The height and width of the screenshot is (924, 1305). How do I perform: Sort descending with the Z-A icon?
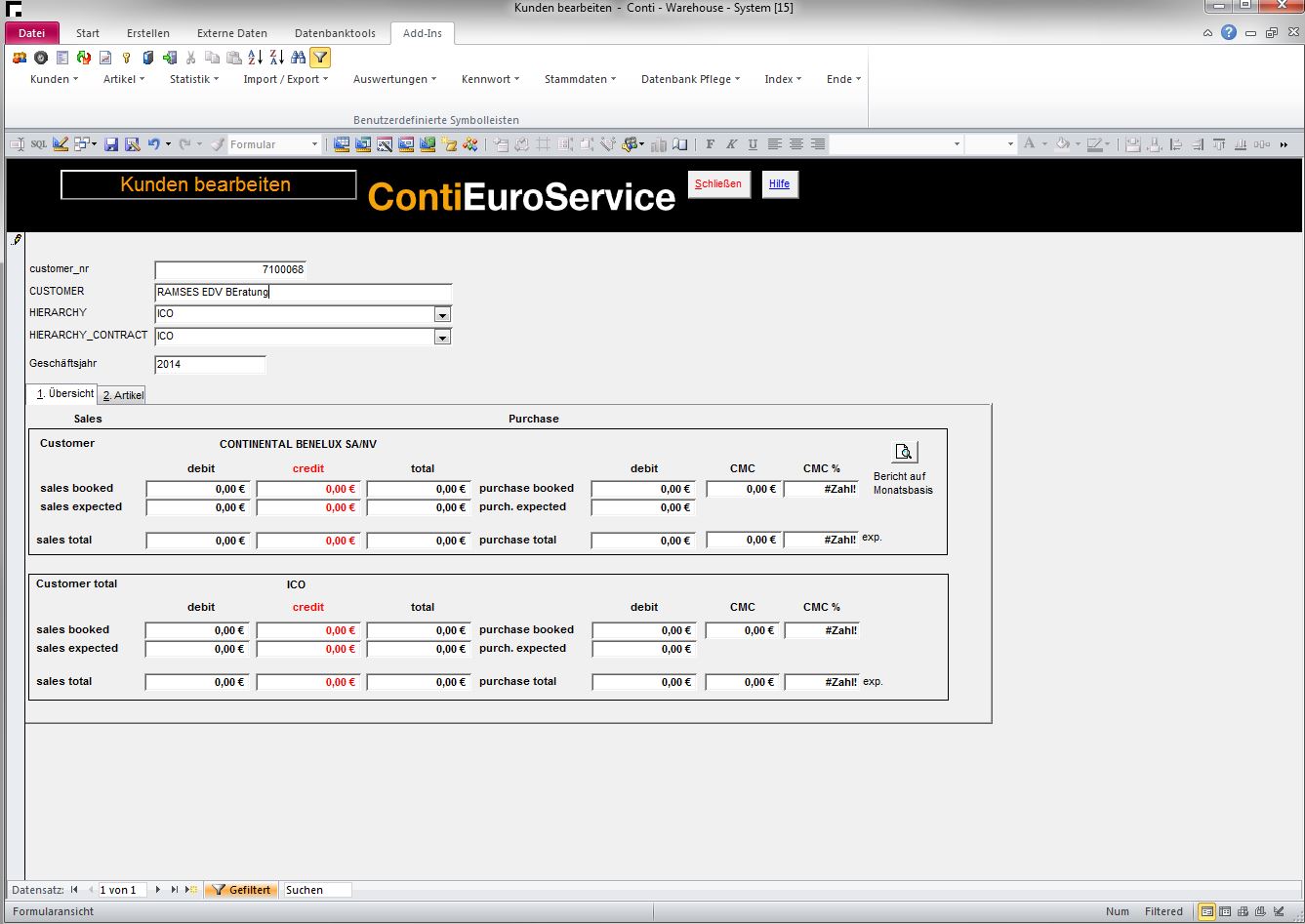tap(277, 58)
